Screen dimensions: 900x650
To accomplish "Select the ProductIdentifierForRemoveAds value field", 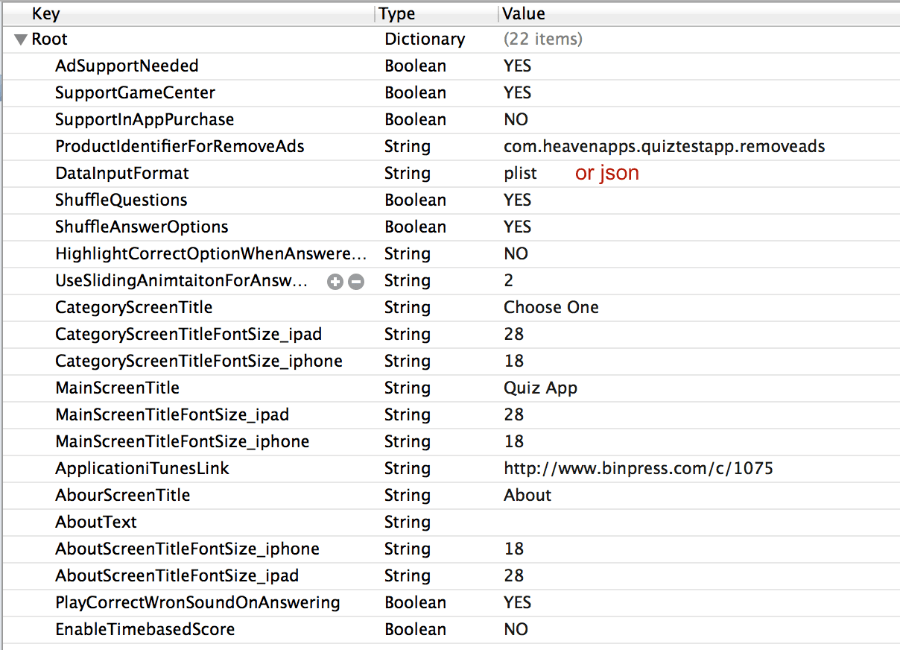I will click(x=664, y=146).
